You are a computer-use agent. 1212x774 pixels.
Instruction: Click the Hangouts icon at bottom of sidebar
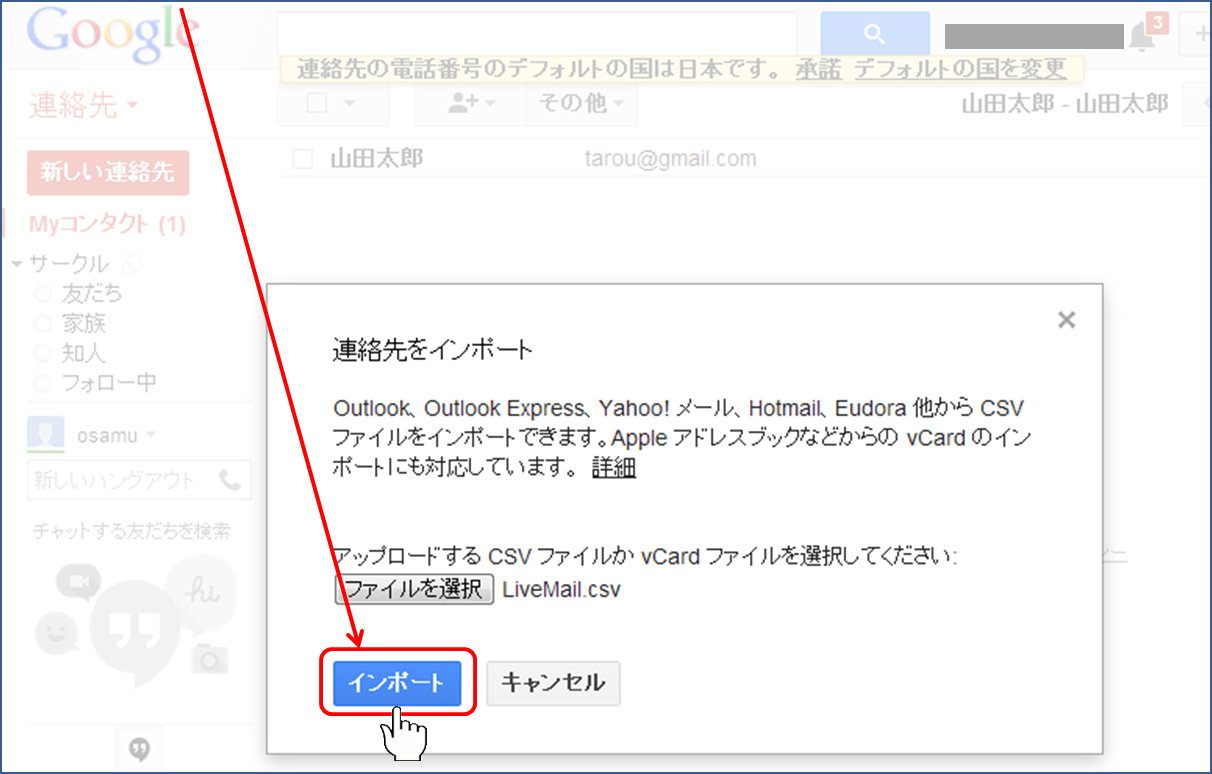(141, 748)
